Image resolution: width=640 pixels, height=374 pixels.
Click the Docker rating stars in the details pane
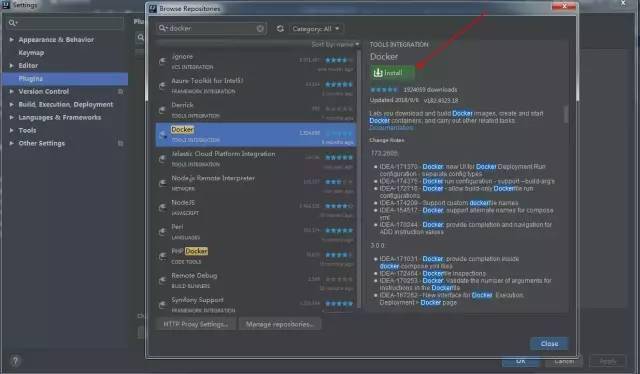[384, 89]
